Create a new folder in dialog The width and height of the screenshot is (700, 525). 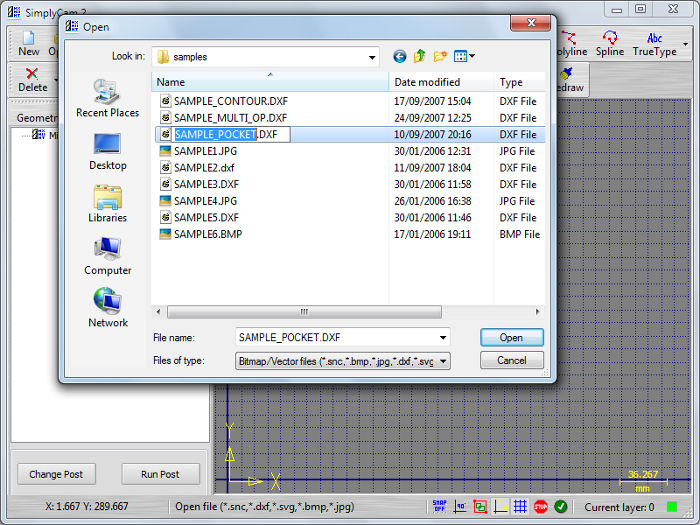tap(440, 57)
